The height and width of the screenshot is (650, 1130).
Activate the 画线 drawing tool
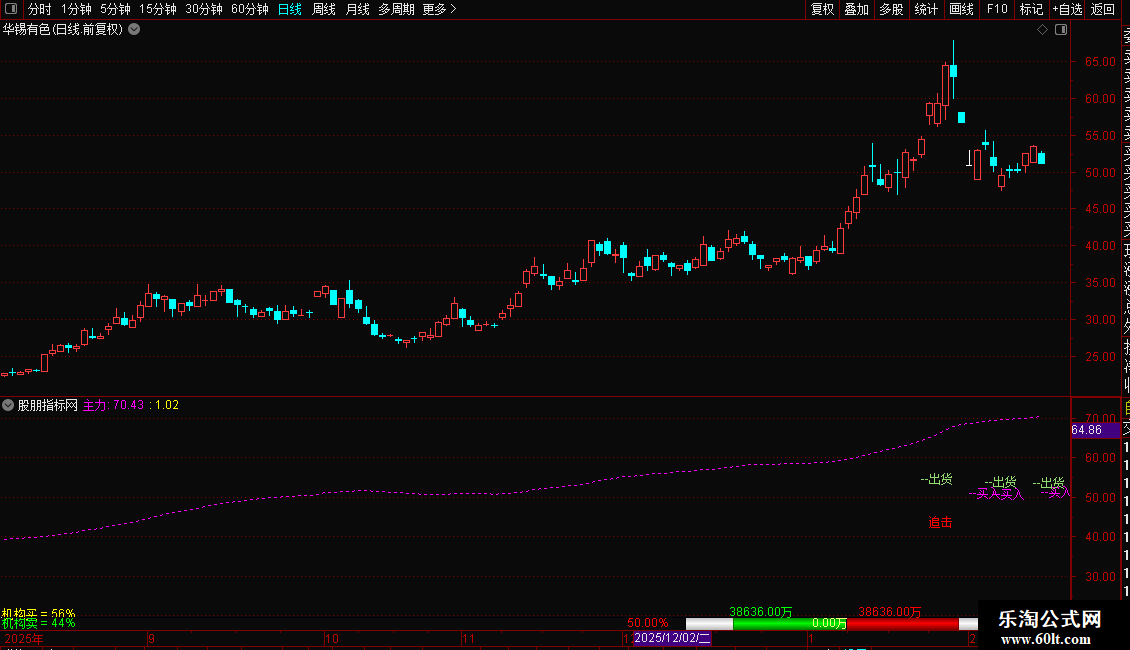pos(961,9)
